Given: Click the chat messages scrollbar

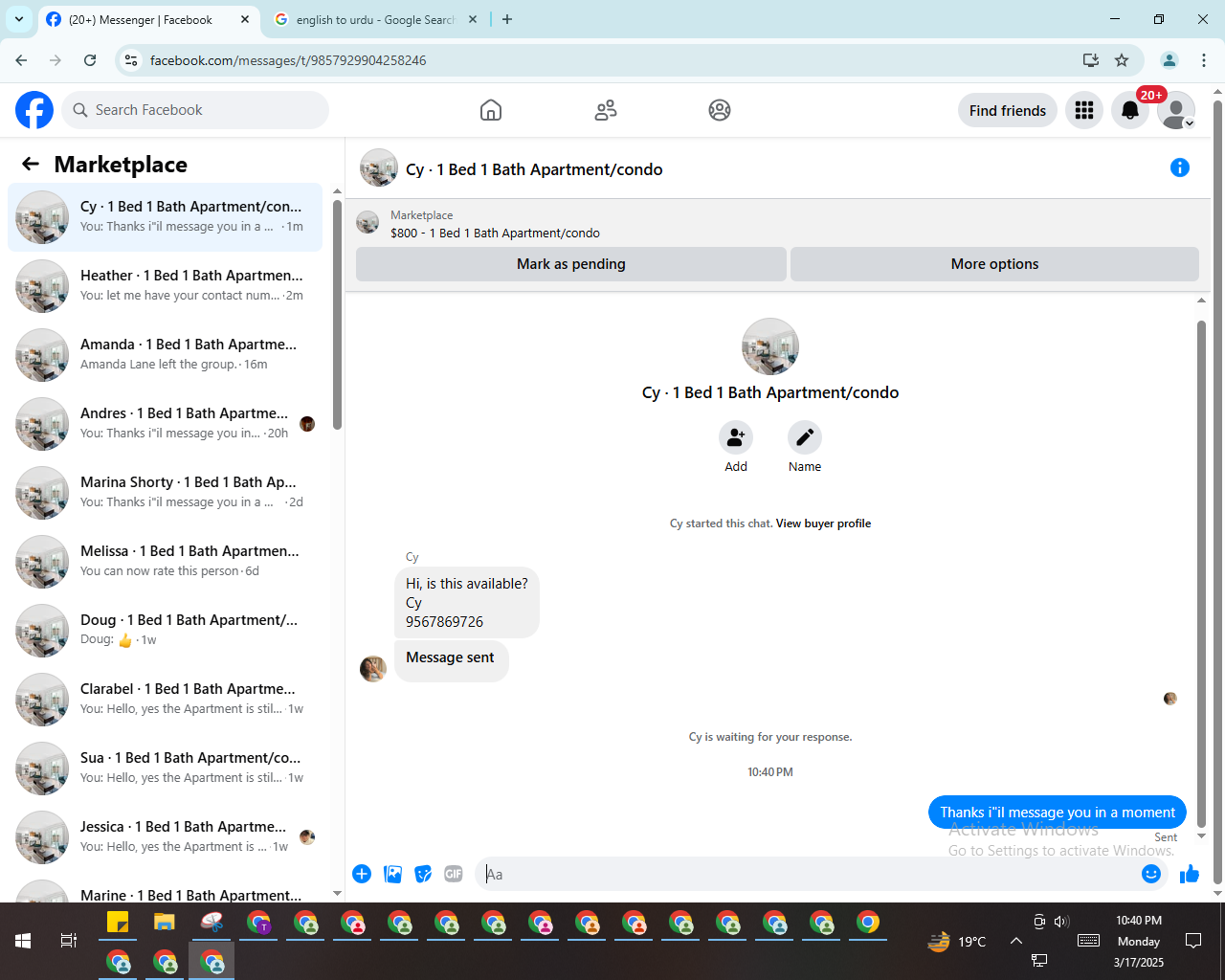Looking at the screenshot, I should tap(1201, 572).
